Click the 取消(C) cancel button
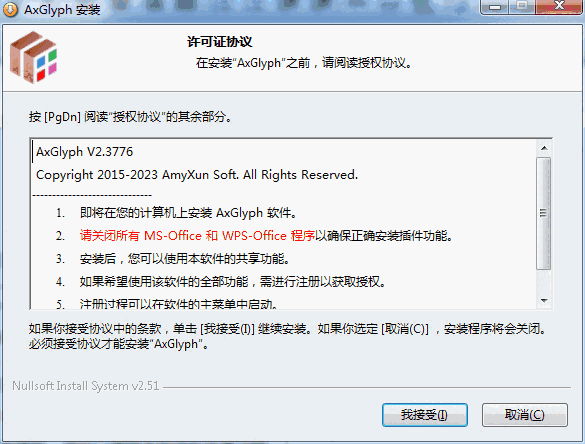Image resolution: width=585 pixels, height=444 pixels. pos(525,415)
